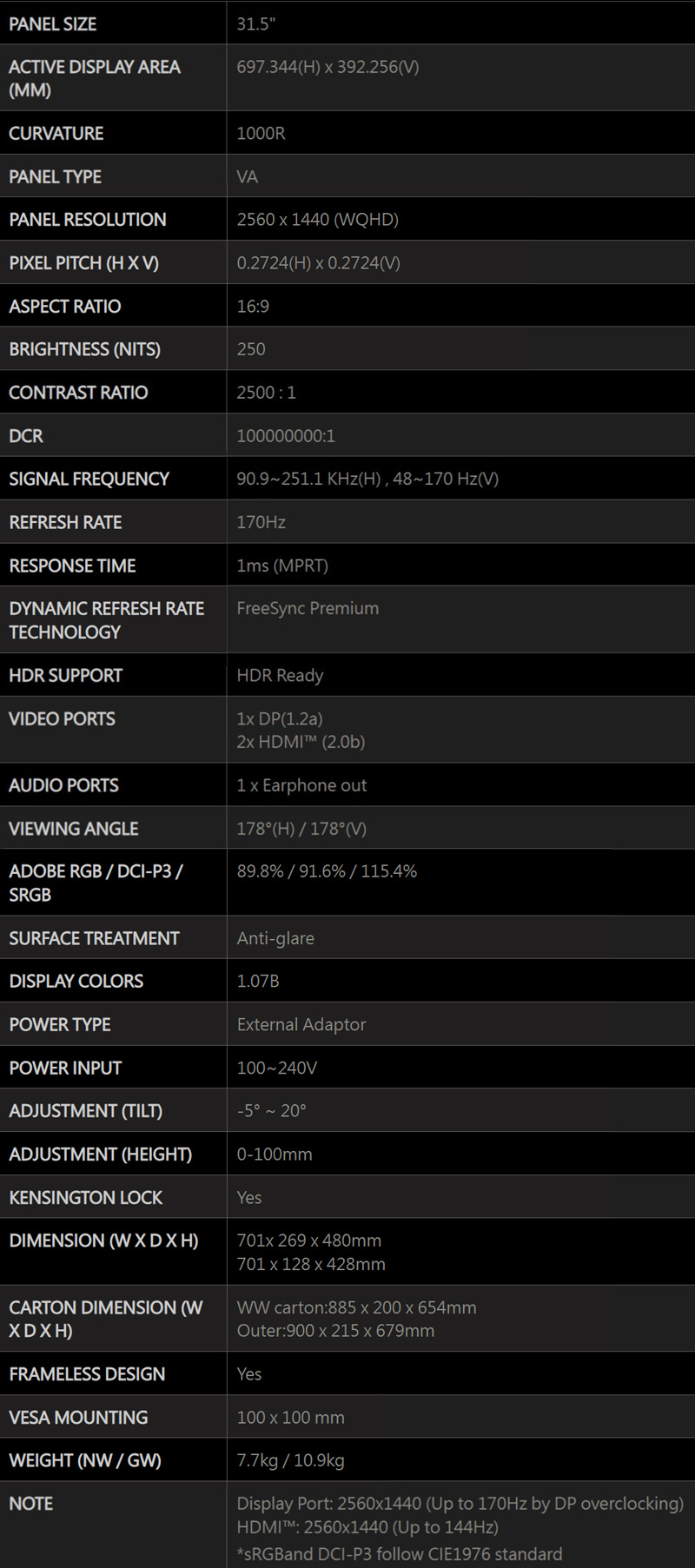
Task: Click the PANEL SIZE row label
Action: [53, 23]
